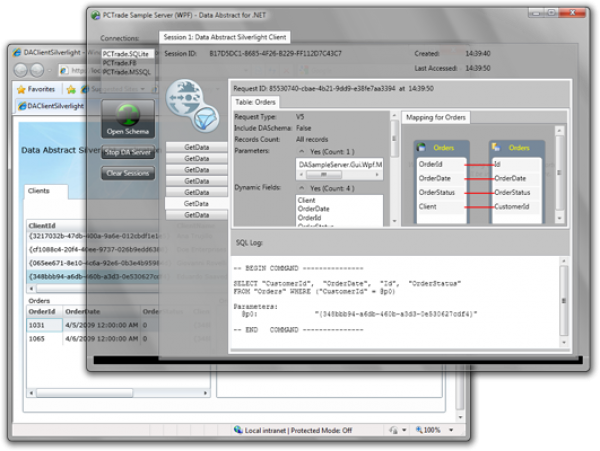Image resolution: width=600 pixels, height=451 pixels.
Task: Click the Id field in the right Orders mapping table
Action: pyautogui.click(x=497, y=164)
